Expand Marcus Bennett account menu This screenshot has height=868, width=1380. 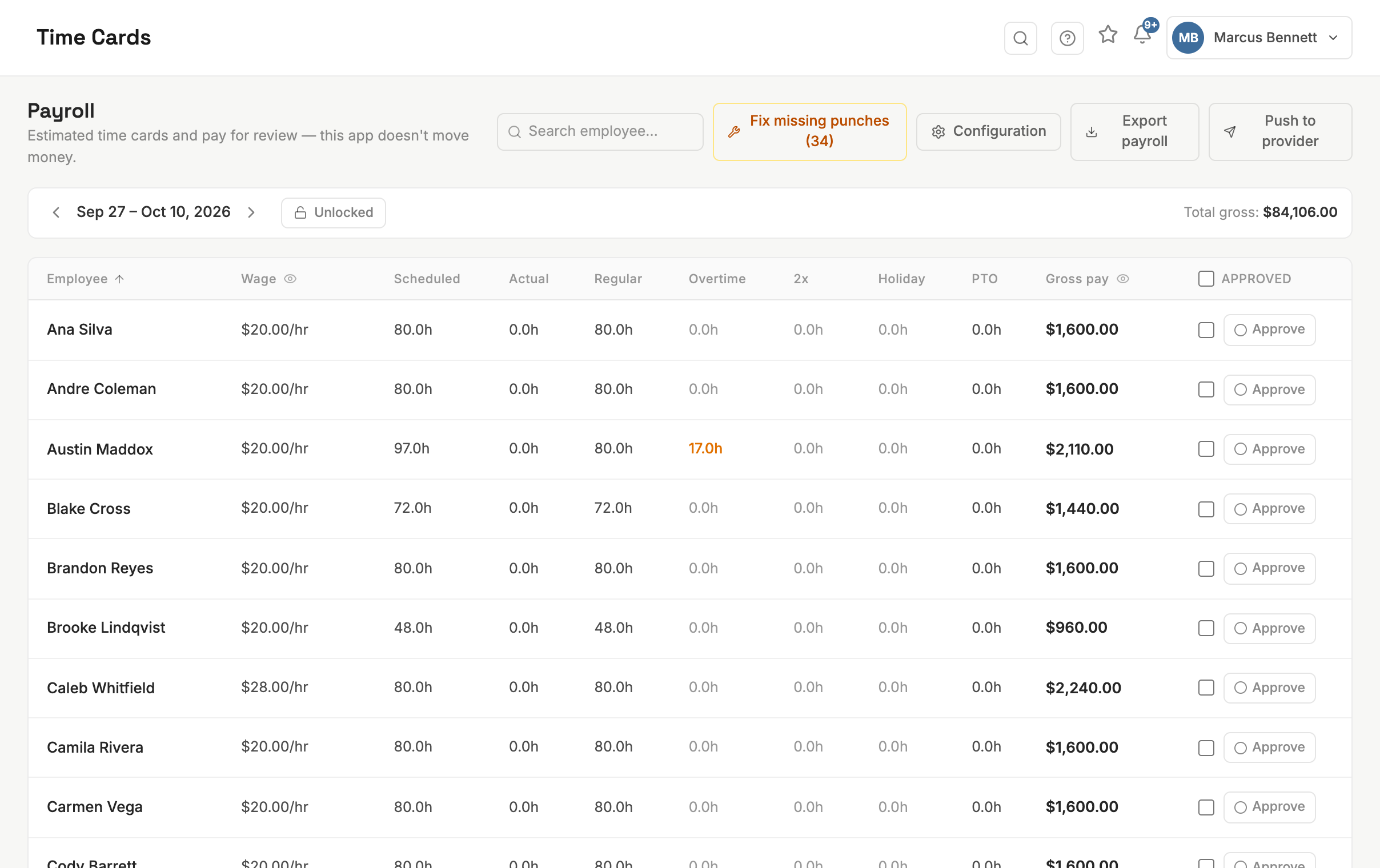[1259, 38]
